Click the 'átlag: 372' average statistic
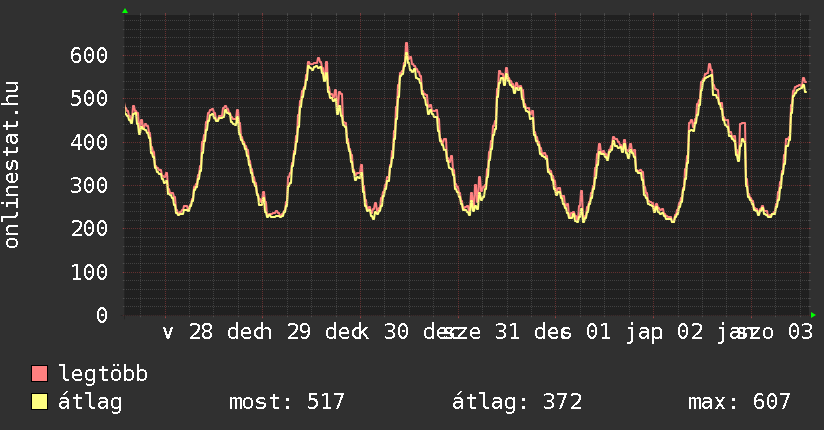824x430 pixels. click(x=517, y=402)
